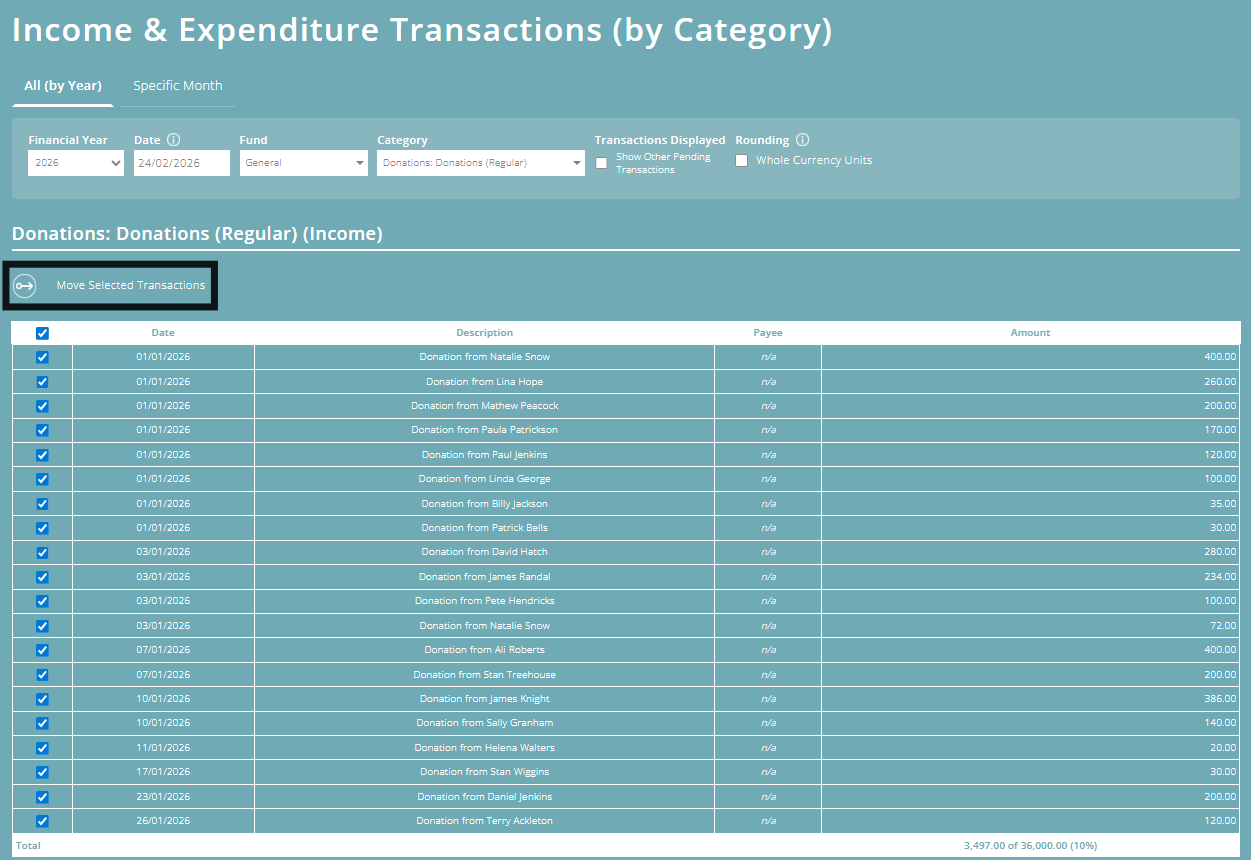Expand the Category selection dropdown
The width and height of the screenshot is (1251, 860).
(480, 162)
